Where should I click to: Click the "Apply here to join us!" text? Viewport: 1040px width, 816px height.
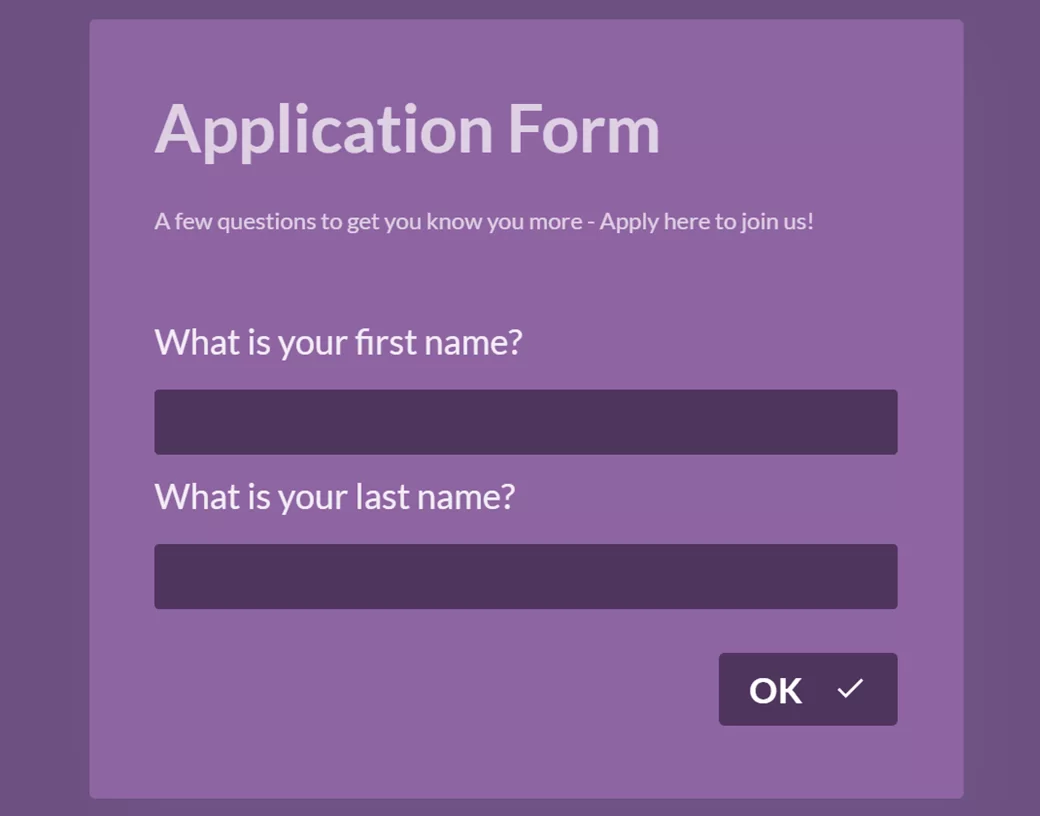click(706, 221)
